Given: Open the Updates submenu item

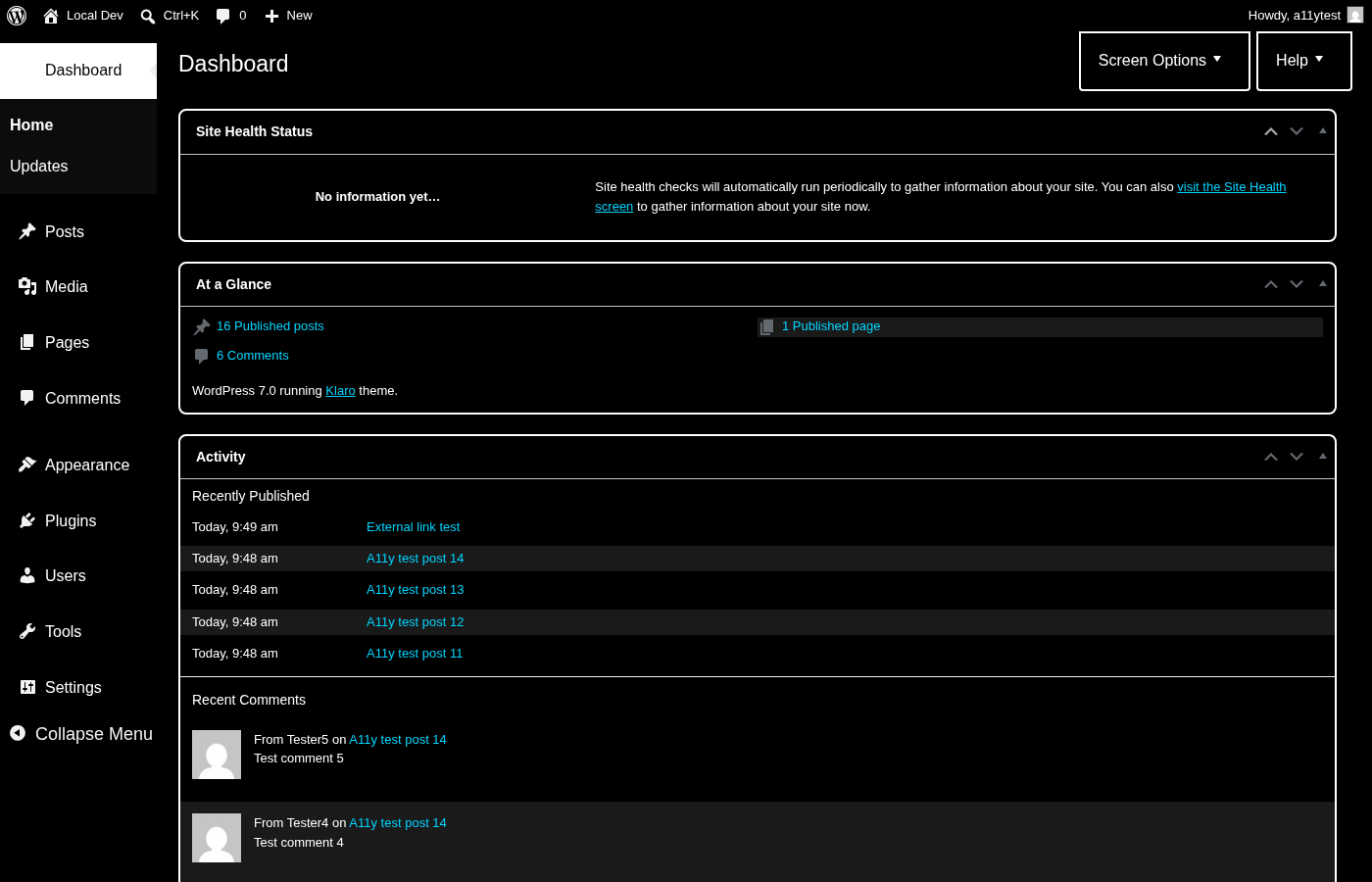Looking at the screenshot, I should coord(39,166).
